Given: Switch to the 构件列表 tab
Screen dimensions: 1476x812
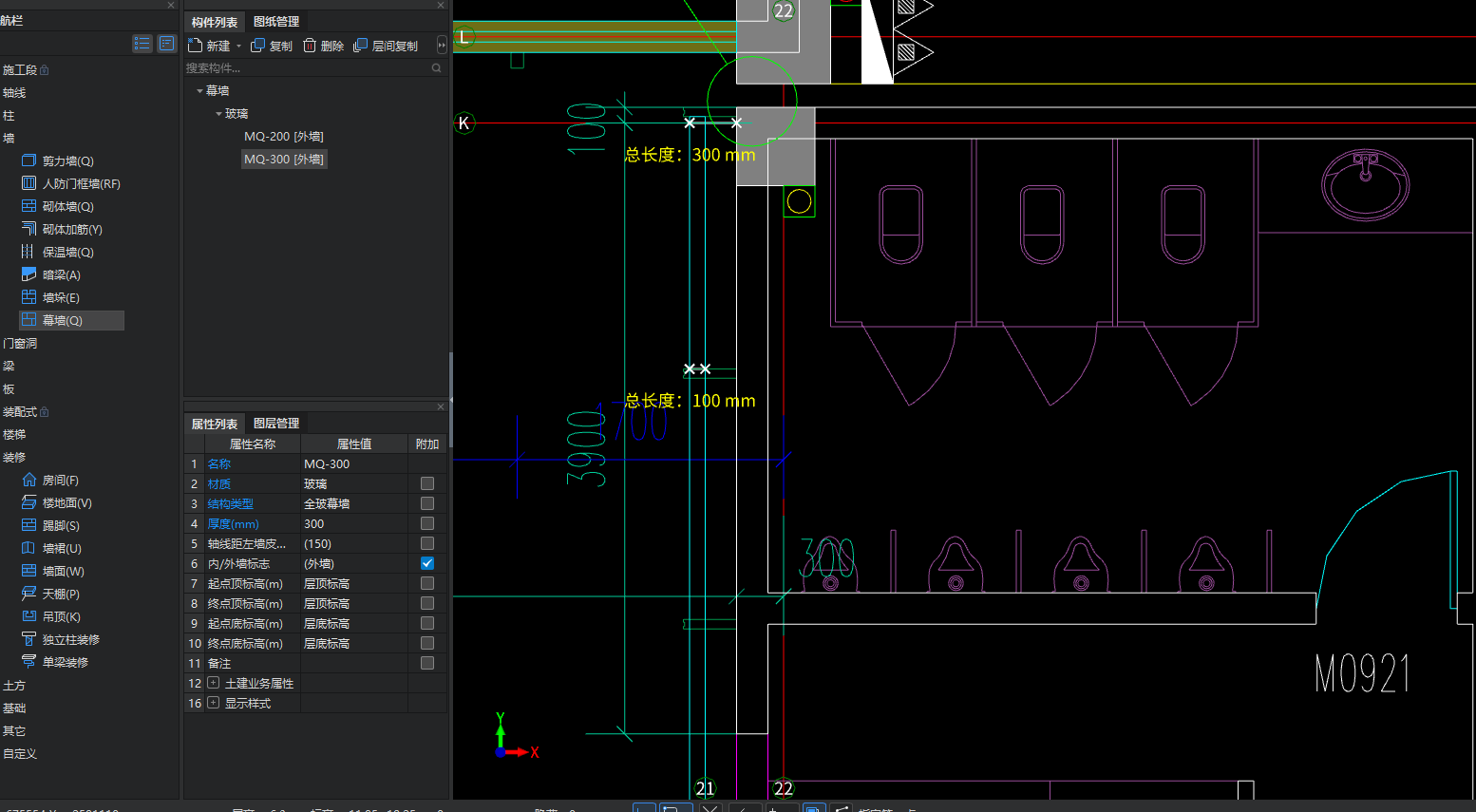Looking at the screenshot, I should click(x=215, y=22).
